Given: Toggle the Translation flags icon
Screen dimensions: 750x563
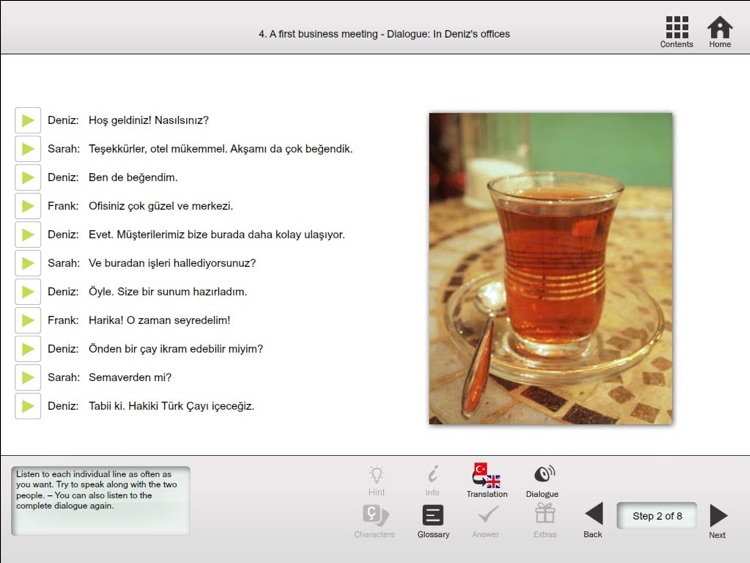Looking at the screenshot, I should 487,480.
